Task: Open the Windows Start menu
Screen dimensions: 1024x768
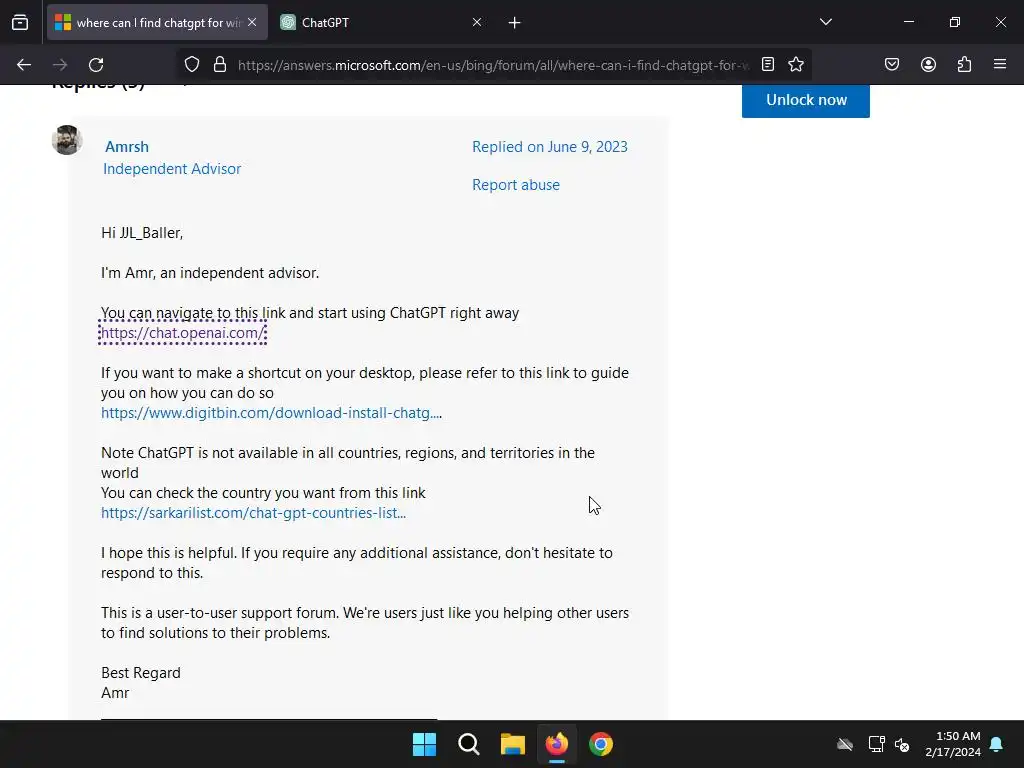Action: click(424, 744)
